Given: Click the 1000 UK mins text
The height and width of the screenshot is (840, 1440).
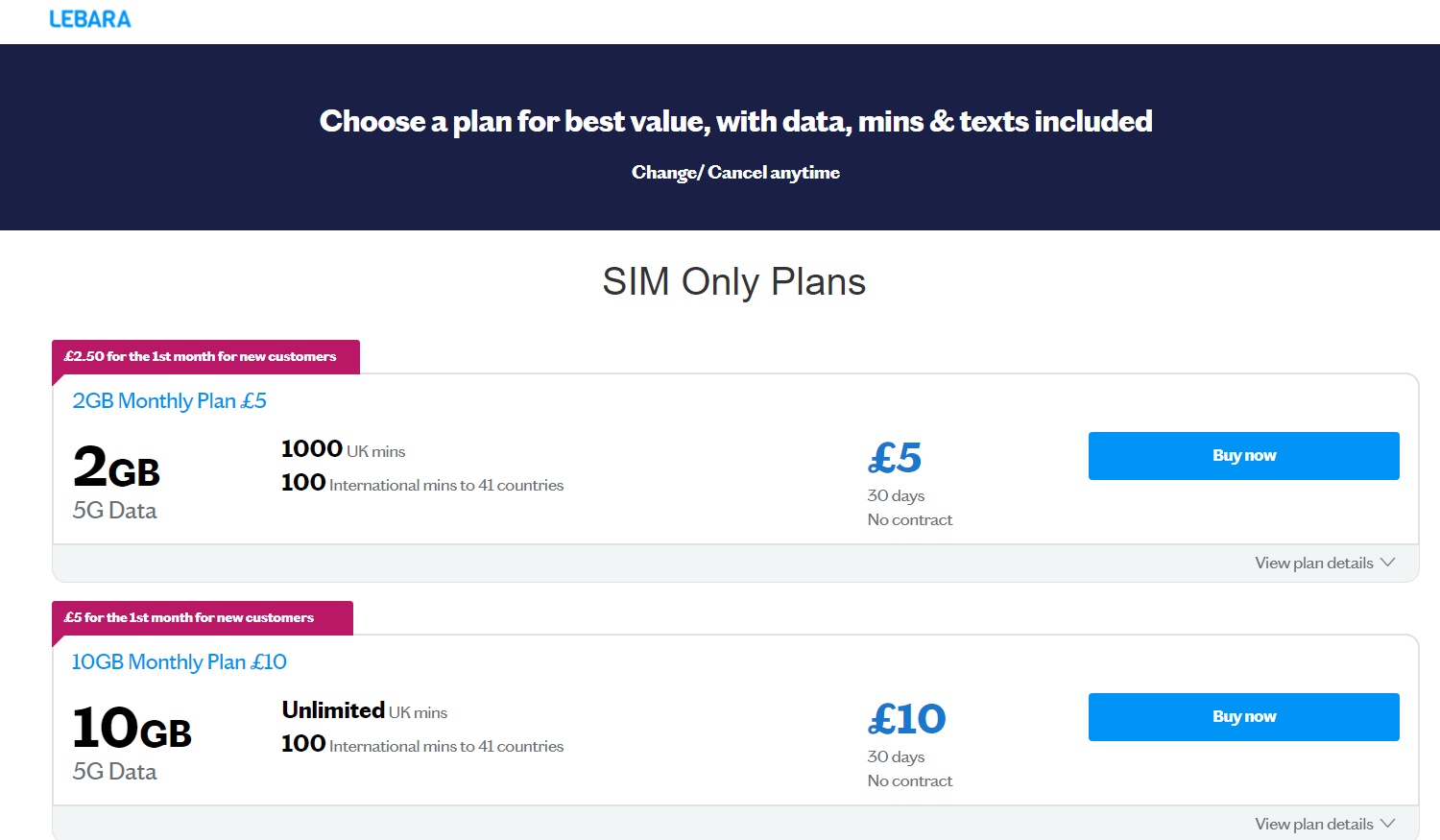Looking at the screenshot, I should coord(344,449).
